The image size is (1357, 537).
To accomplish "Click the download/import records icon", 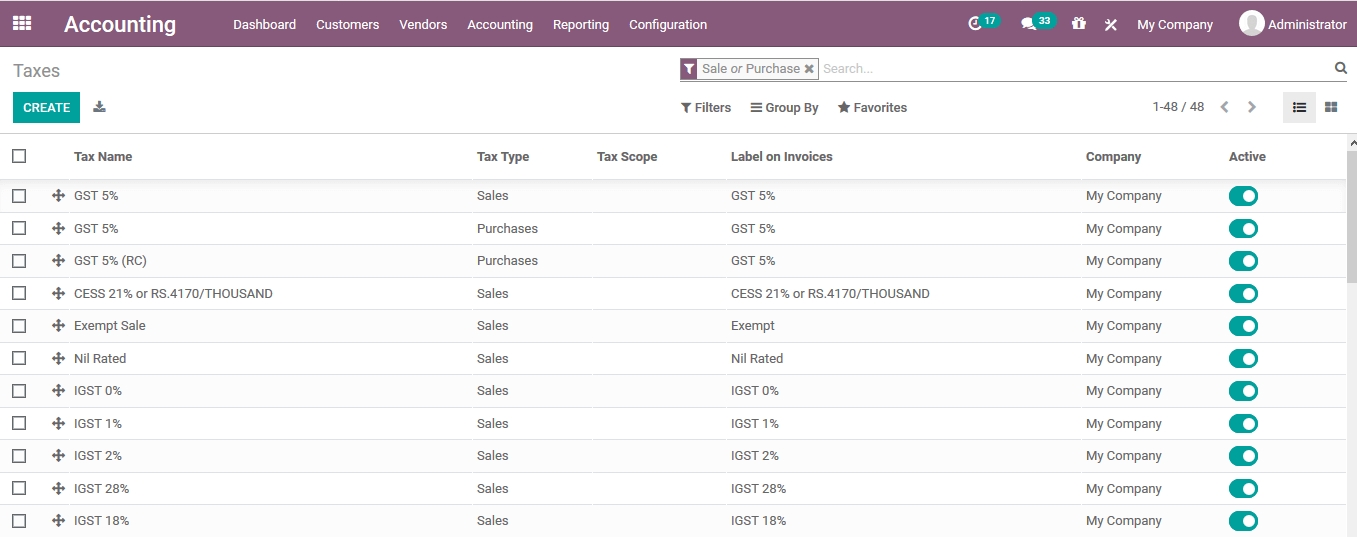I will pyautogui.click(x=99, y=107).
